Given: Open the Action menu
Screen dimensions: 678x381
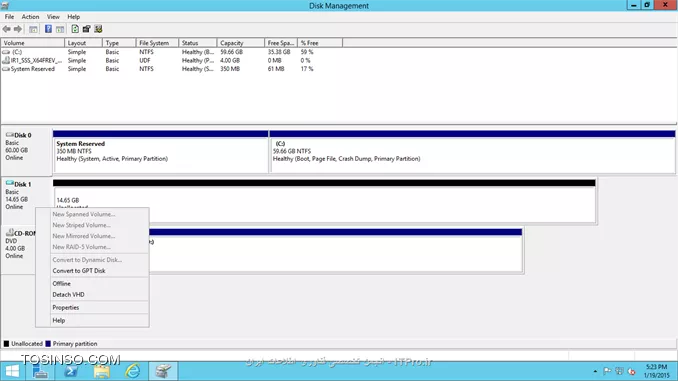Looking at the screenshot, I should [x=30, y=17].
